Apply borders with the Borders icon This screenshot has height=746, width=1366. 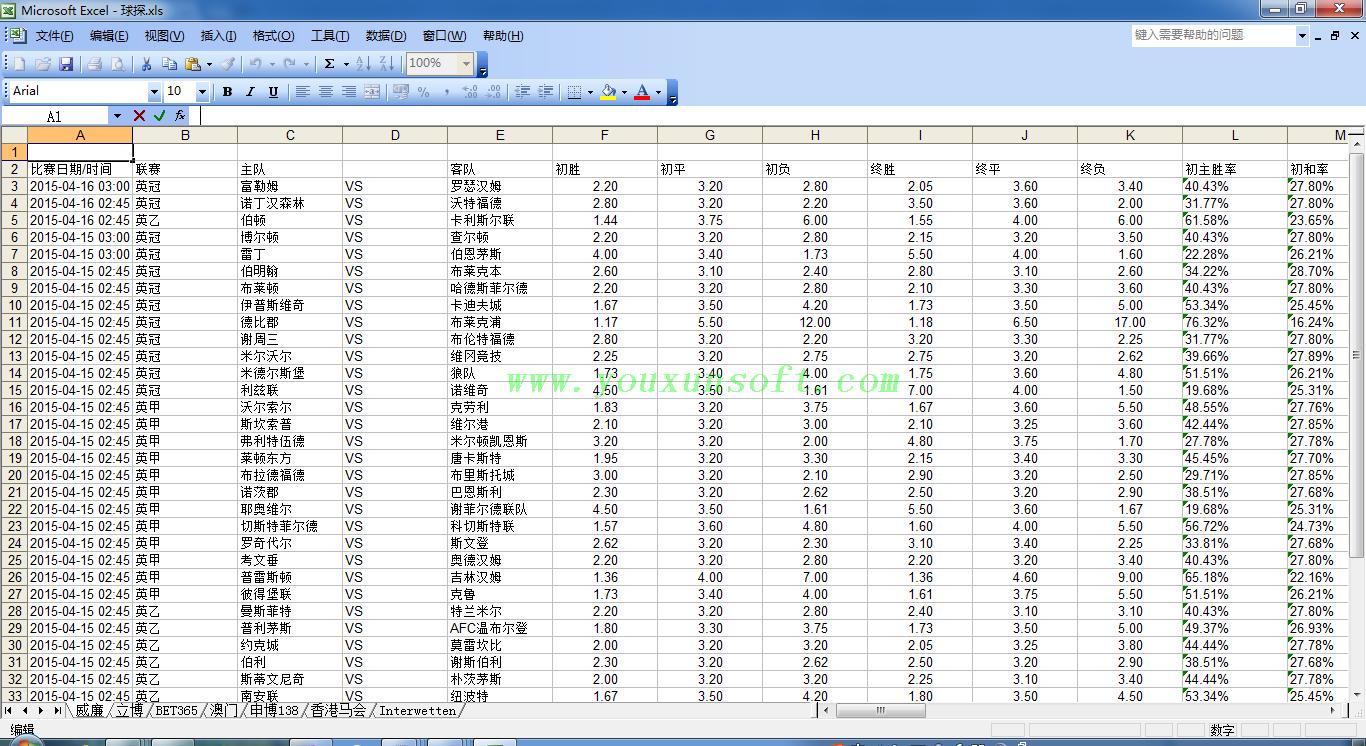click(574, 92)
